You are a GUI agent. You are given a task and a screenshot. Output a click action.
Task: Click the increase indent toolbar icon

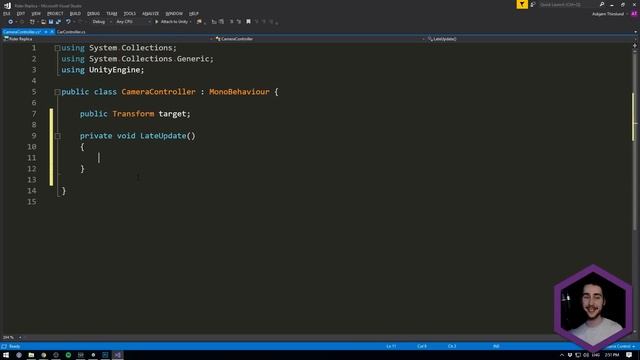click(x=221, y=22)
